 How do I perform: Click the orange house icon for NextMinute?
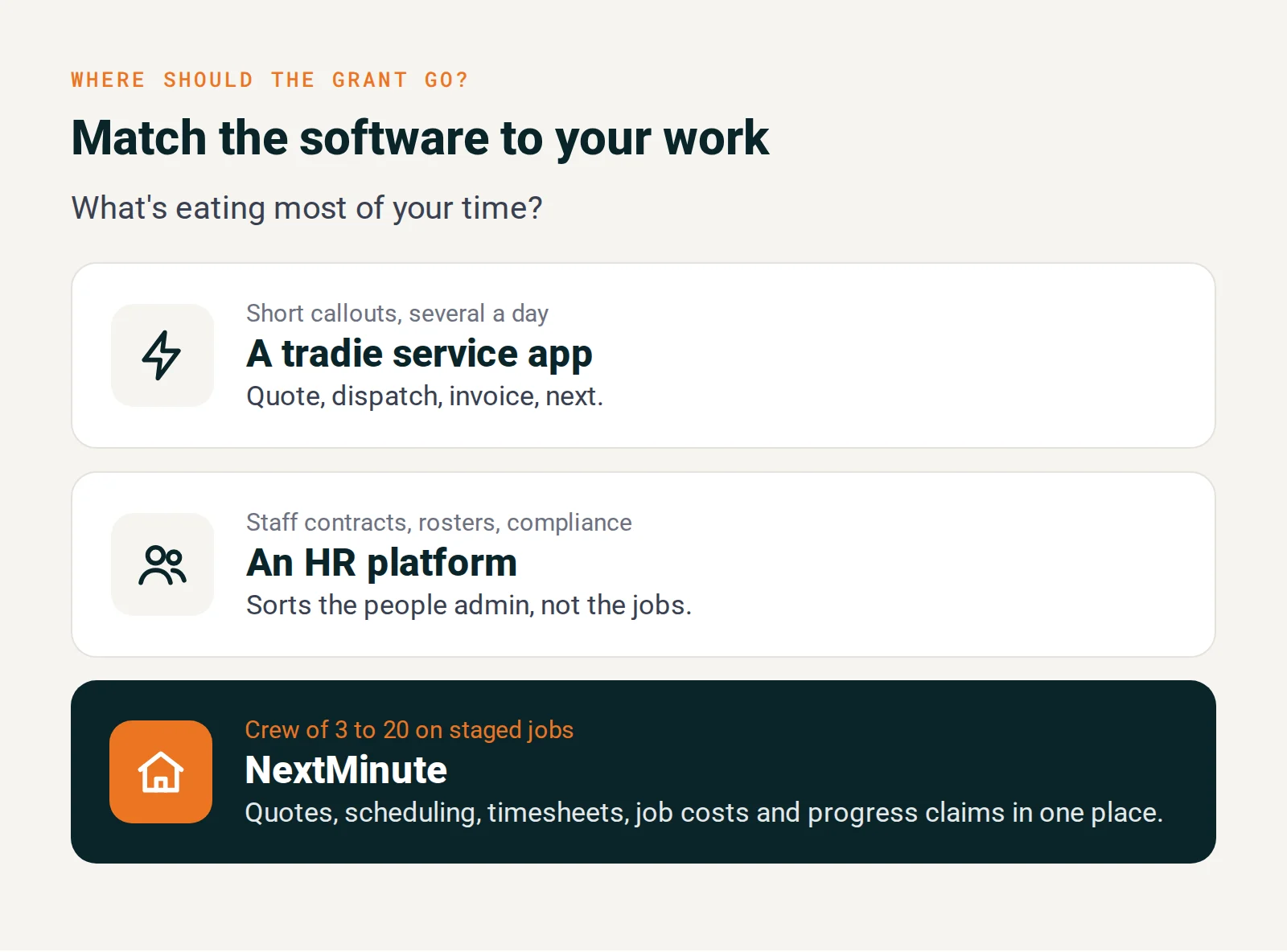tap(161, 772)
